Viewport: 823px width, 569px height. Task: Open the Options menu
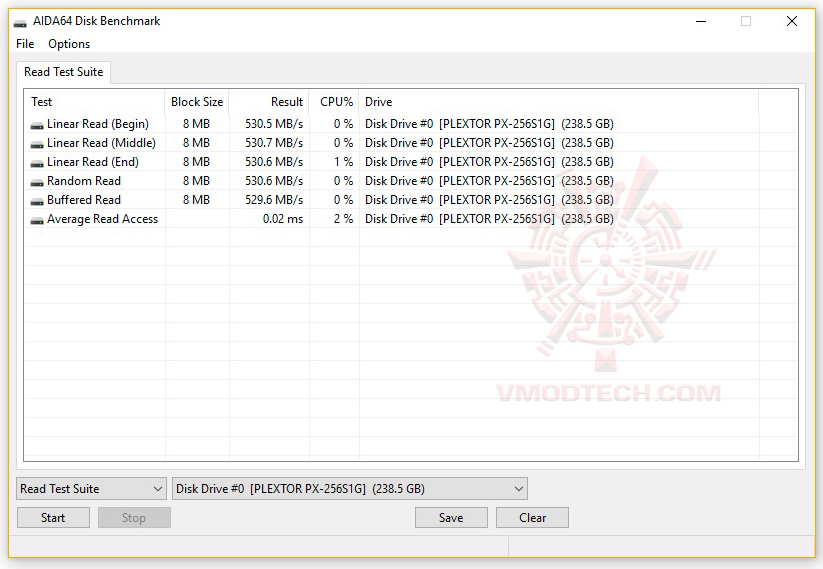[x=69, y=44]
